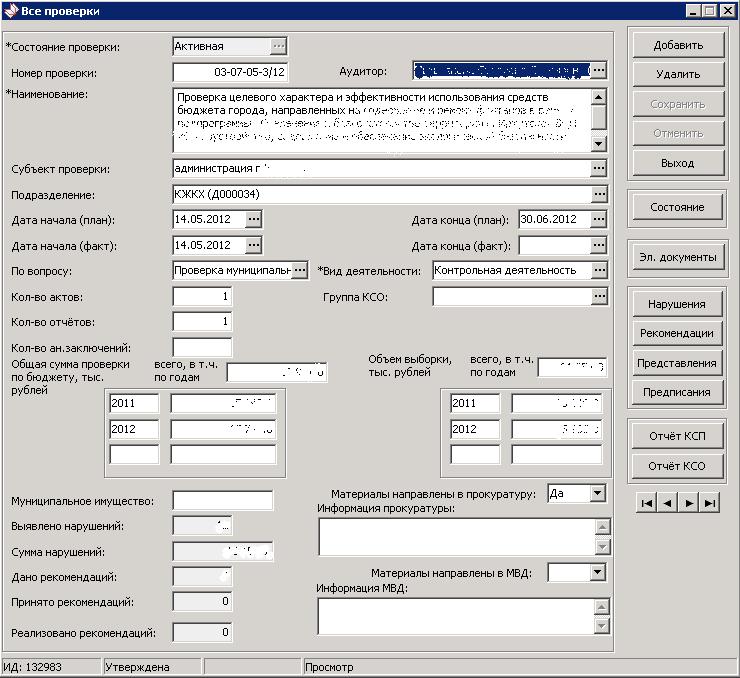Click Информация МВД text area
740x678 pixels.
(456, 616)
